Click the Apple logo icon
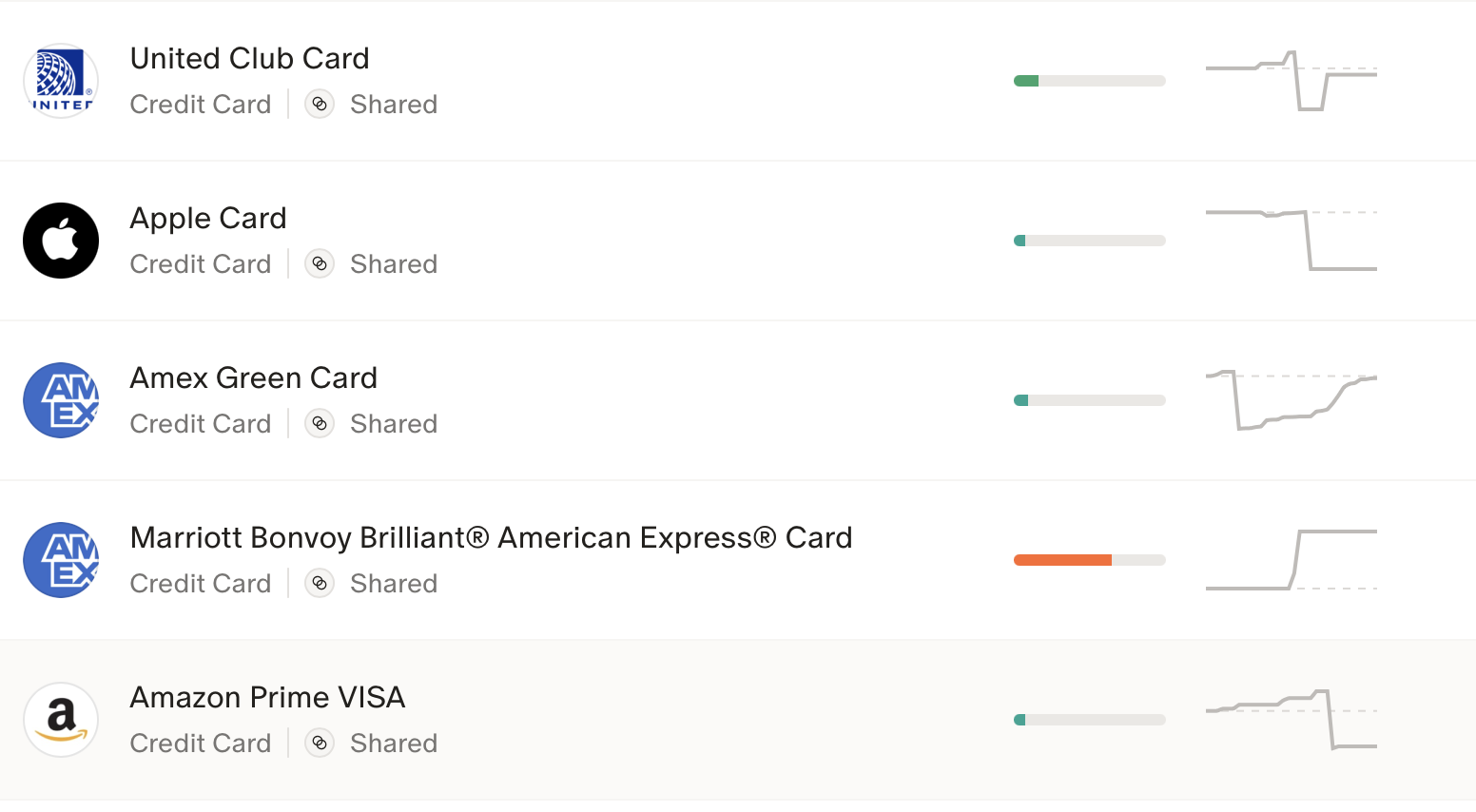The width and height of the screenshot is (1476, 812). [x=61, y=241]
